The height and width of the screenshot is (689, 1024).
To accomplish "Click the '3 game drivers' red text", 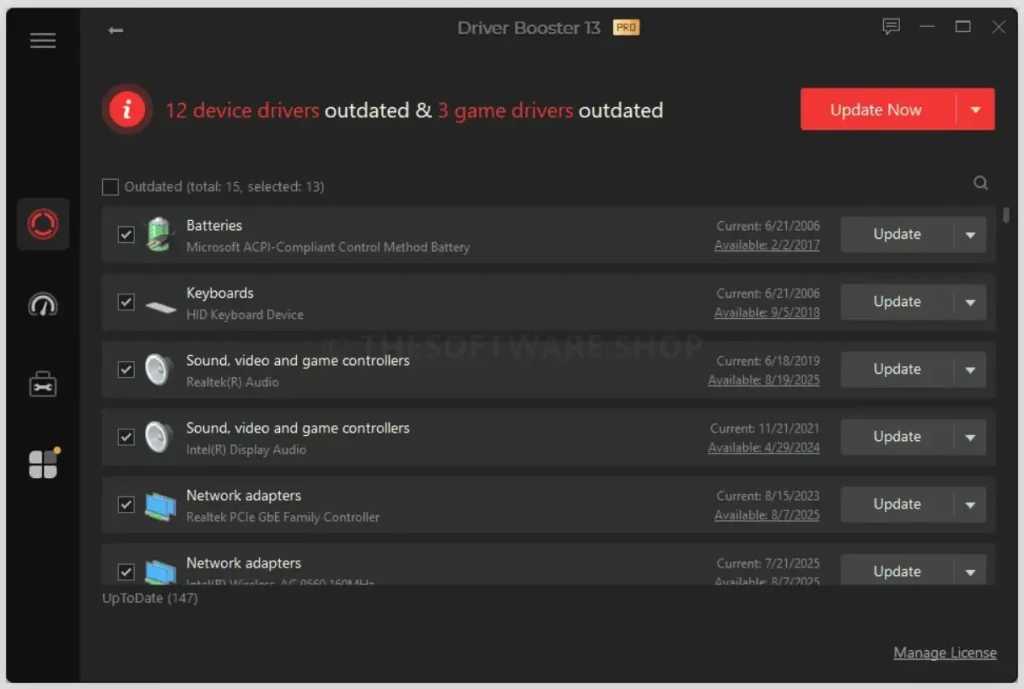I will (x=505, y=110).
